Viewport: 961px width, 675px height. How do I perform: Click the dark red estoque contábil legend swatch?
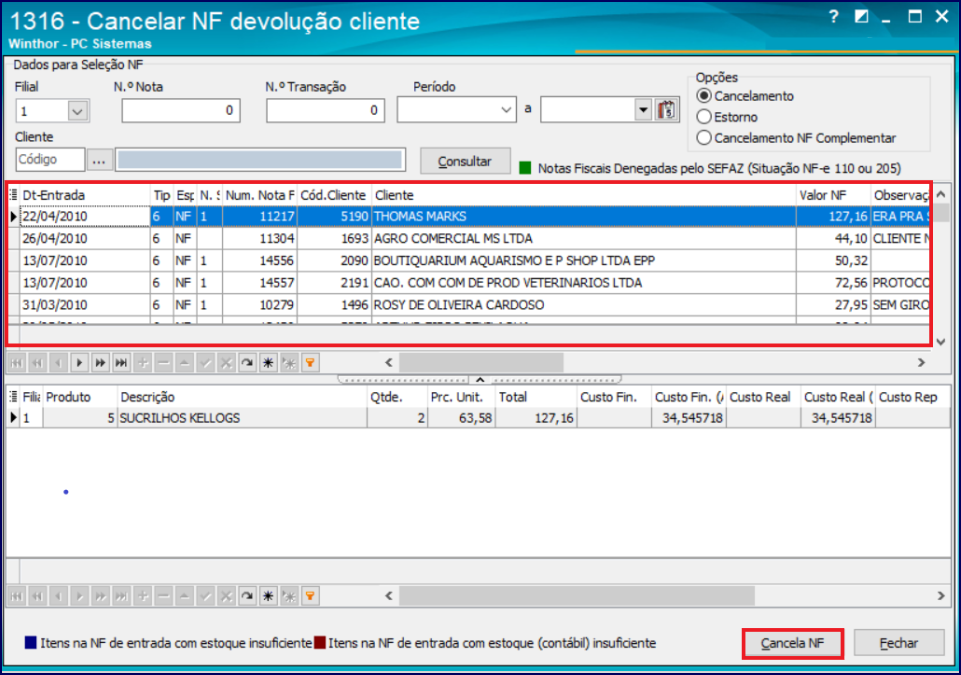[320, 643]
